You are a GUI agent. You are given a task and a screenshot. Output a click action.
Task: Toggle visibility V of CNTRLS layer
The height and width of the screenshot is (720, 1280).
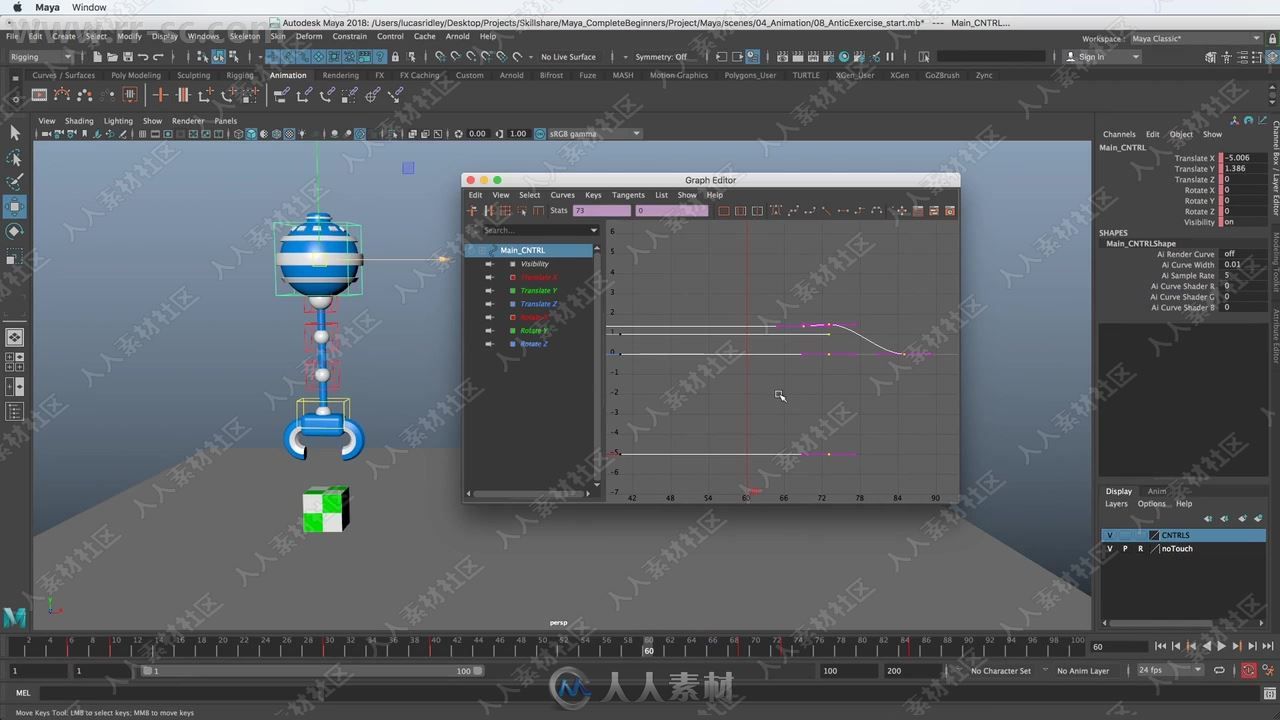1109,536
